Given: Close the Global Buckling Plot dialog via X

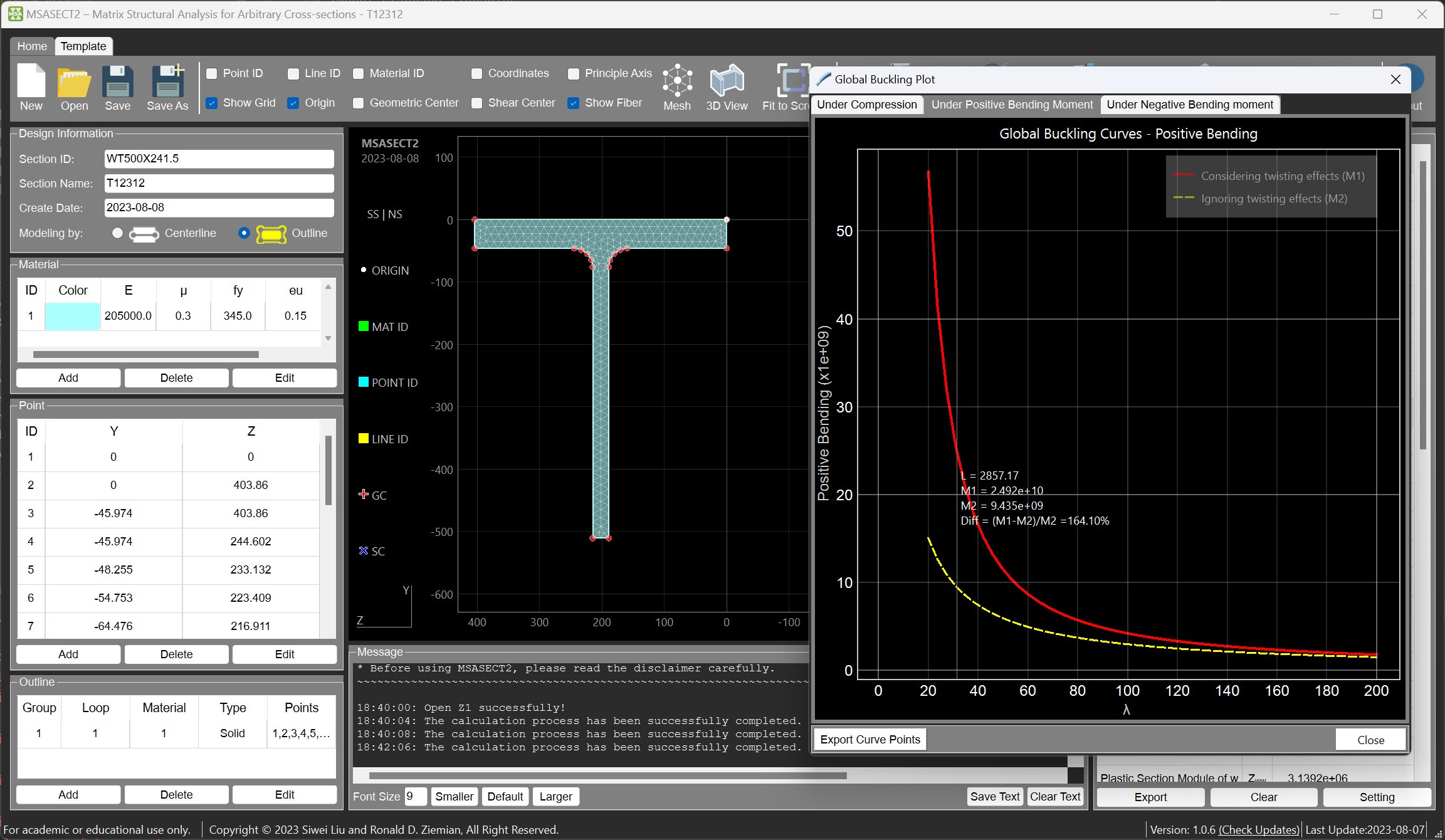Looking at the screenshot, I should pyautogui.click(x=1395, y=79).
